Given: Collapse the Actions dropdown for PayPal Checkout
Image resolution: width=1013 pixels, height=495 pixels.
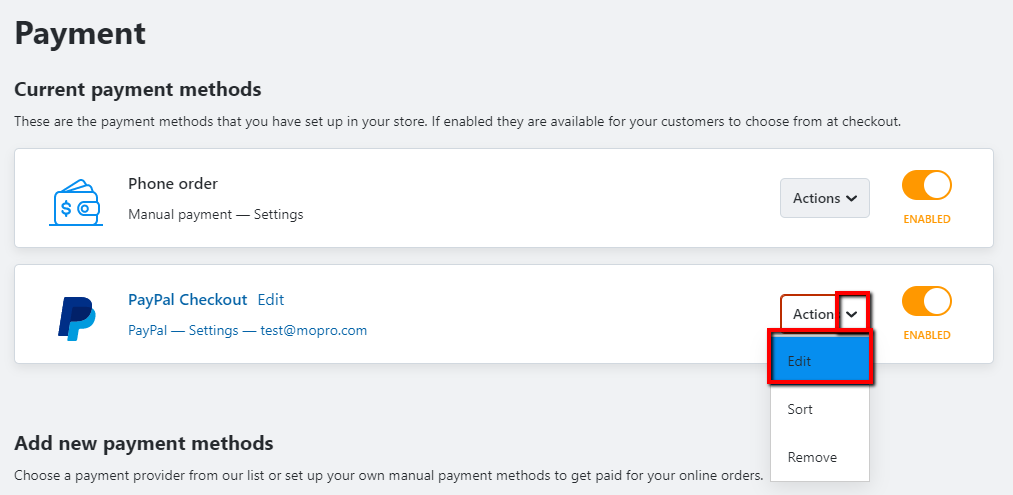Looking at the screenshot, I should [825, 314].
